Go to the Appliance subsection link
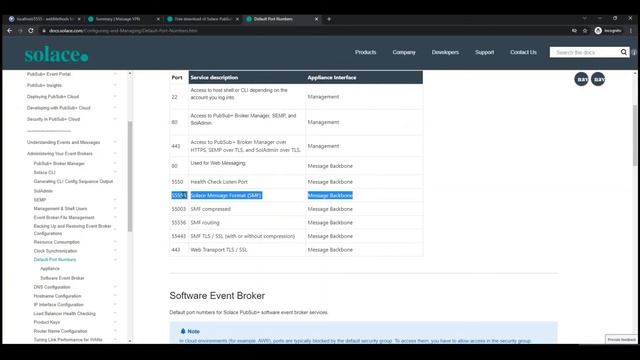This screenshot has height=360, width=640. tap(50, 269)
